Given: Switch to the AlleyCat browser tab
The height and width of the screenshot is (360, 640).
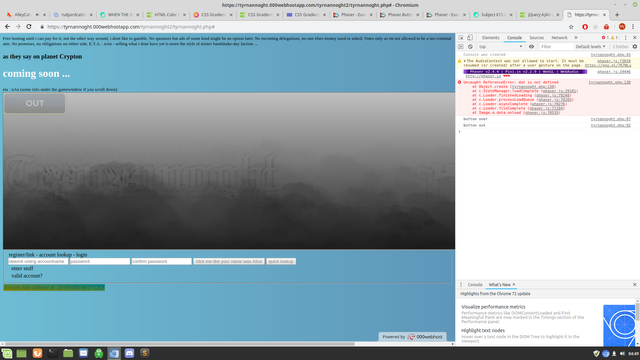Looking at the screenshot, I should click(22, 15).
